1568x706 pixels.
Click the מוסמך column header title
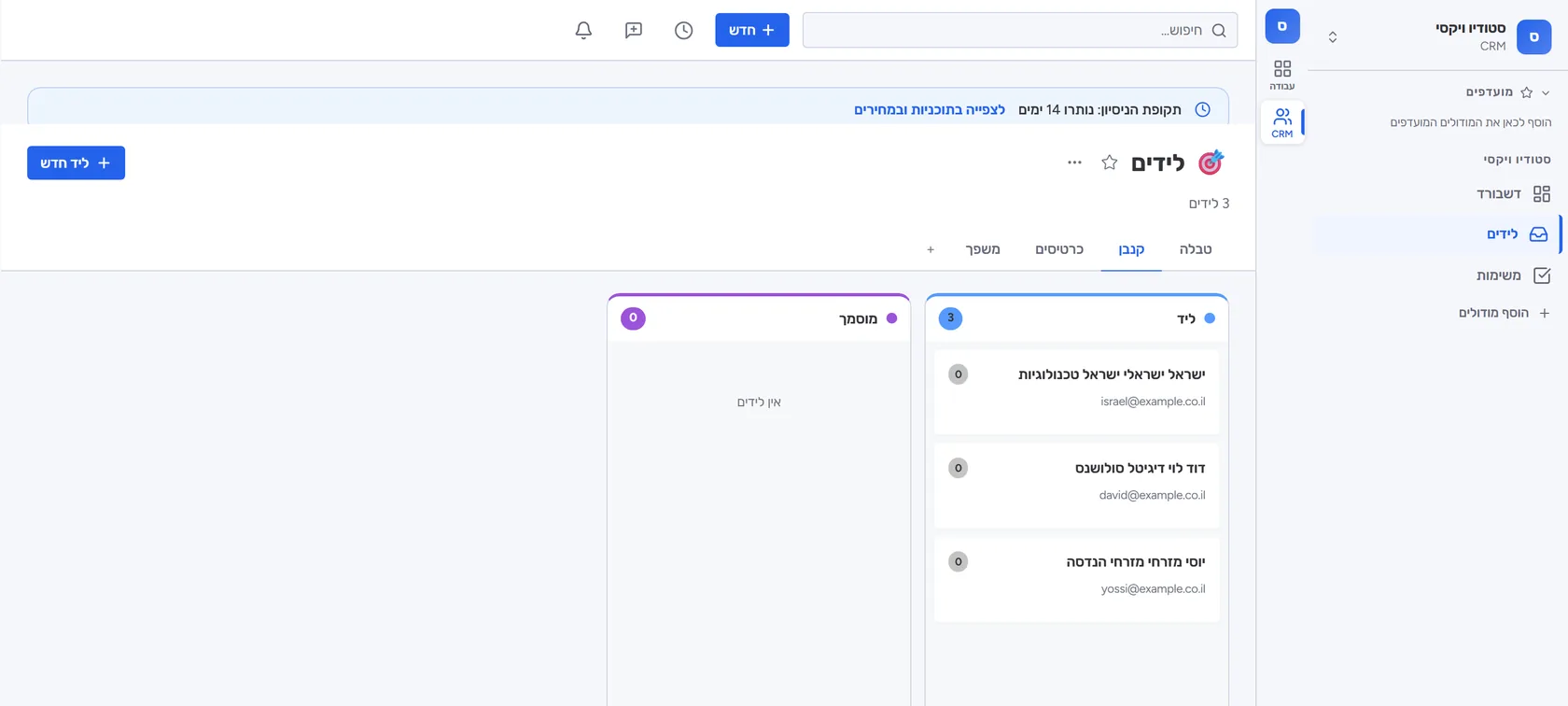(x=858, y=318)
